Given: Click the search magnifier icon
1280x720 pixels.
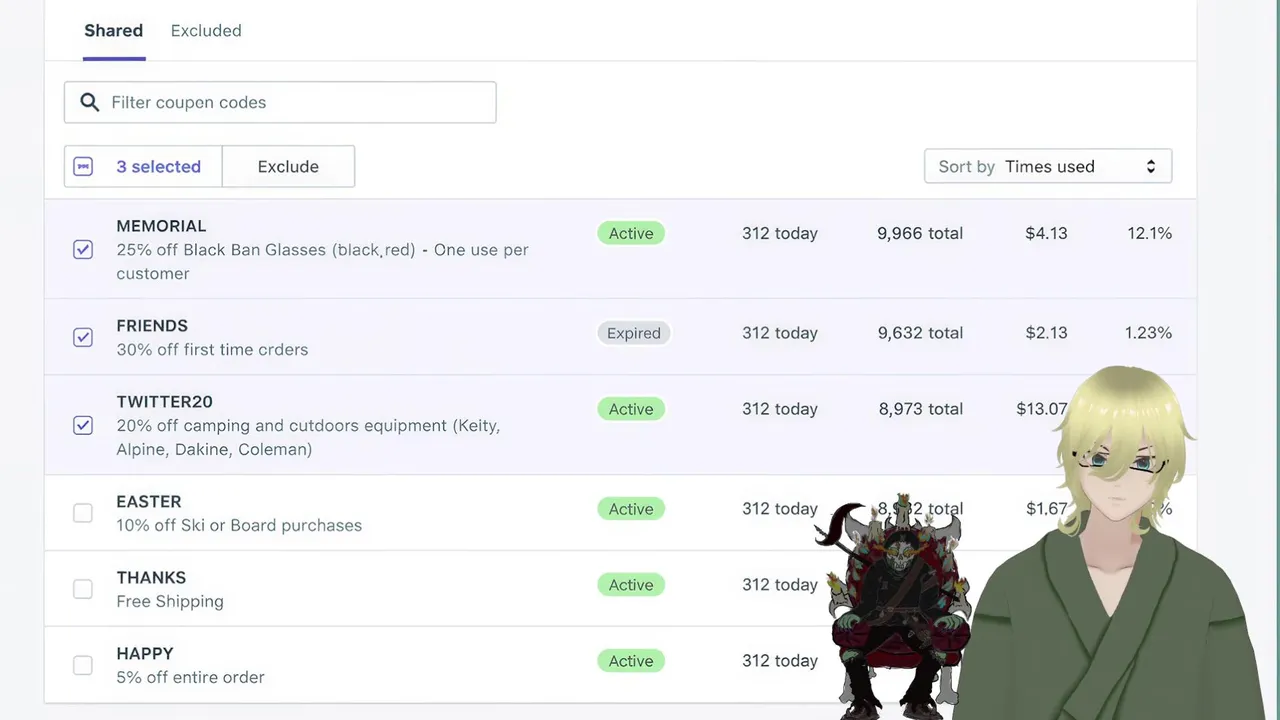Looking at the screenshot, I should (90, 102).
